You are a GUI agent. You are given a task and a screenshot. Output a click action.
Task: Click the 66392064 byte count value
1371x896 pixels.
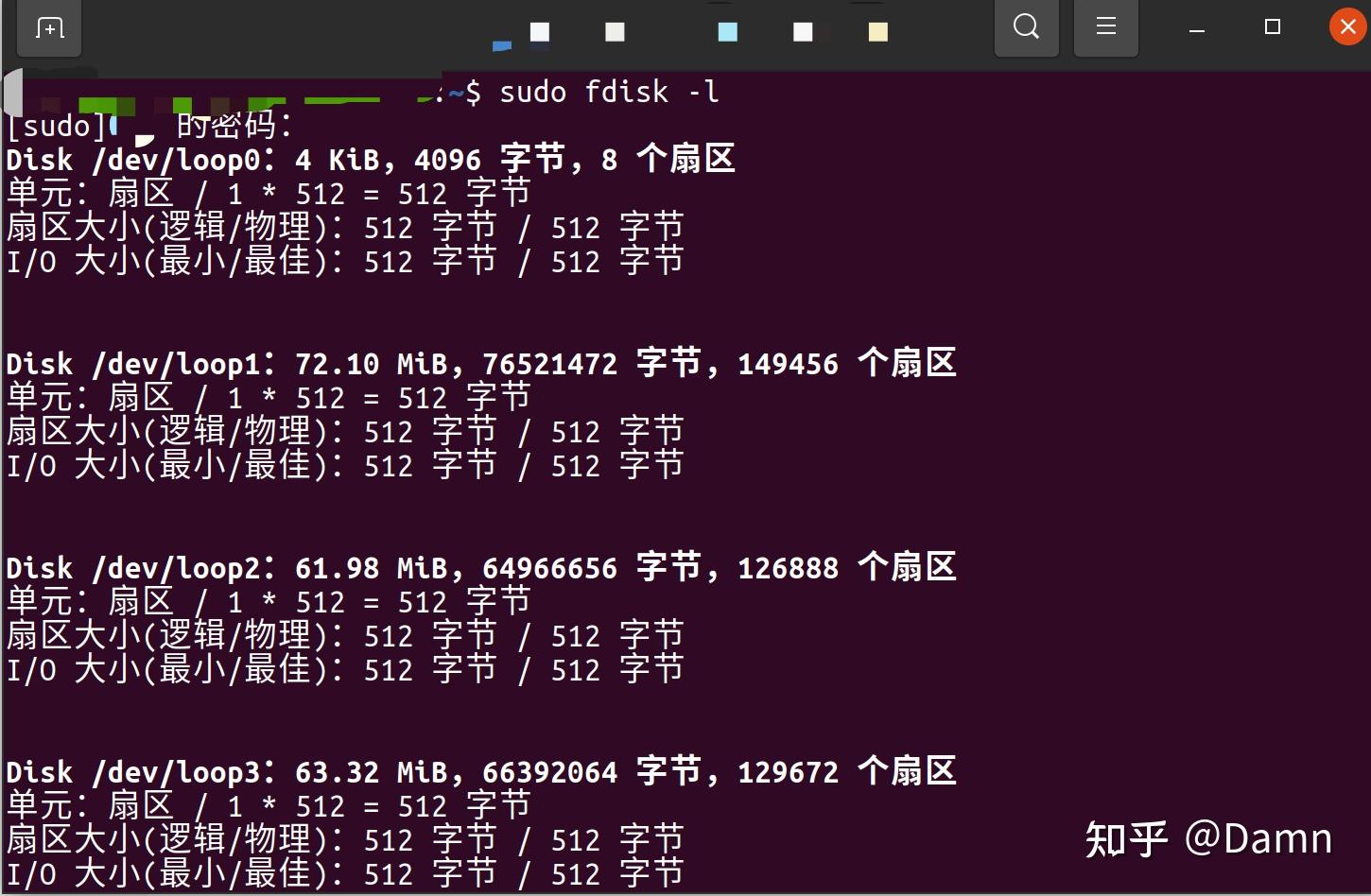click(549, 772)
